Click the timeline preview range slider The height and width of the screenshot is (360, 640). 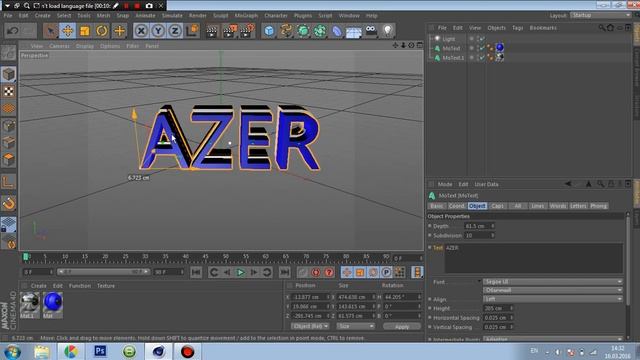(x=103, y=272)
